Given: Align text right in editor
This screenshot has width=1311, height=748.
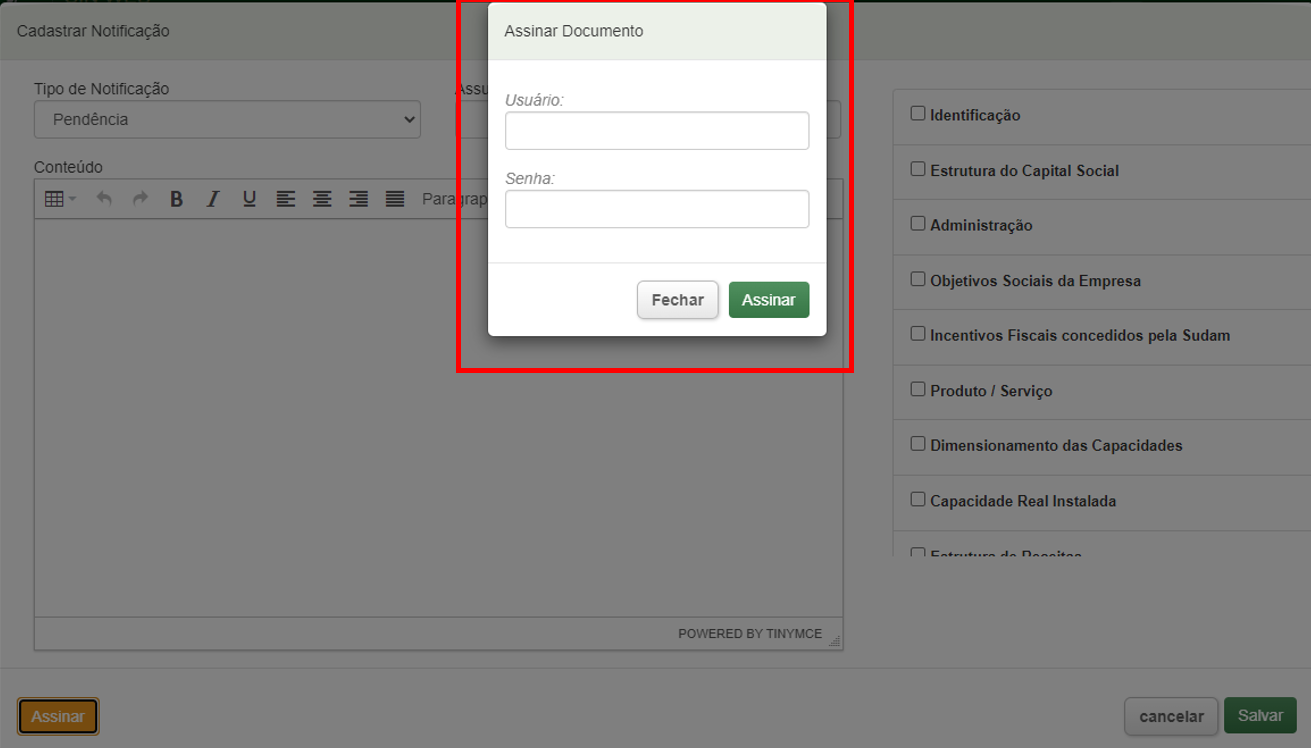Looking at the screenshot, I should [358, 199].
